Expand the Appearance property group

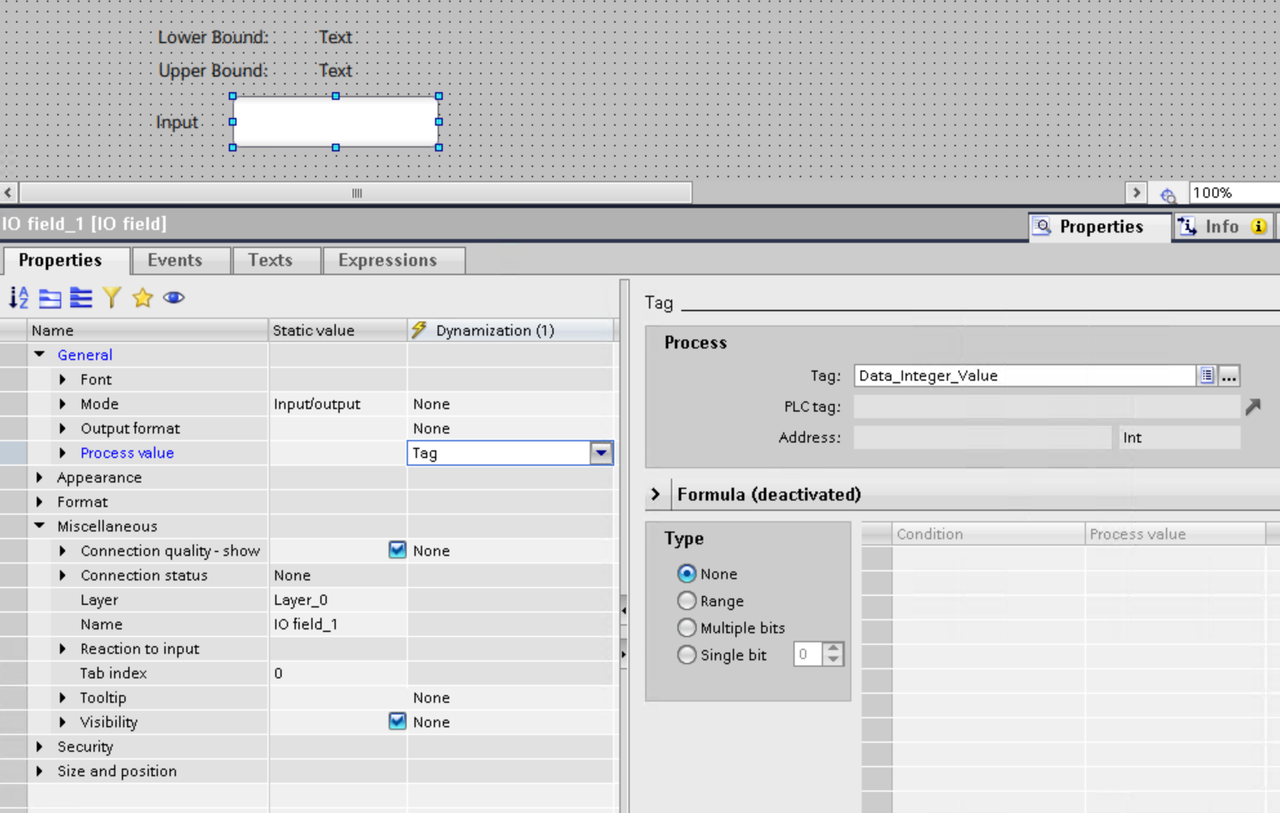click(x=40, y=478)
